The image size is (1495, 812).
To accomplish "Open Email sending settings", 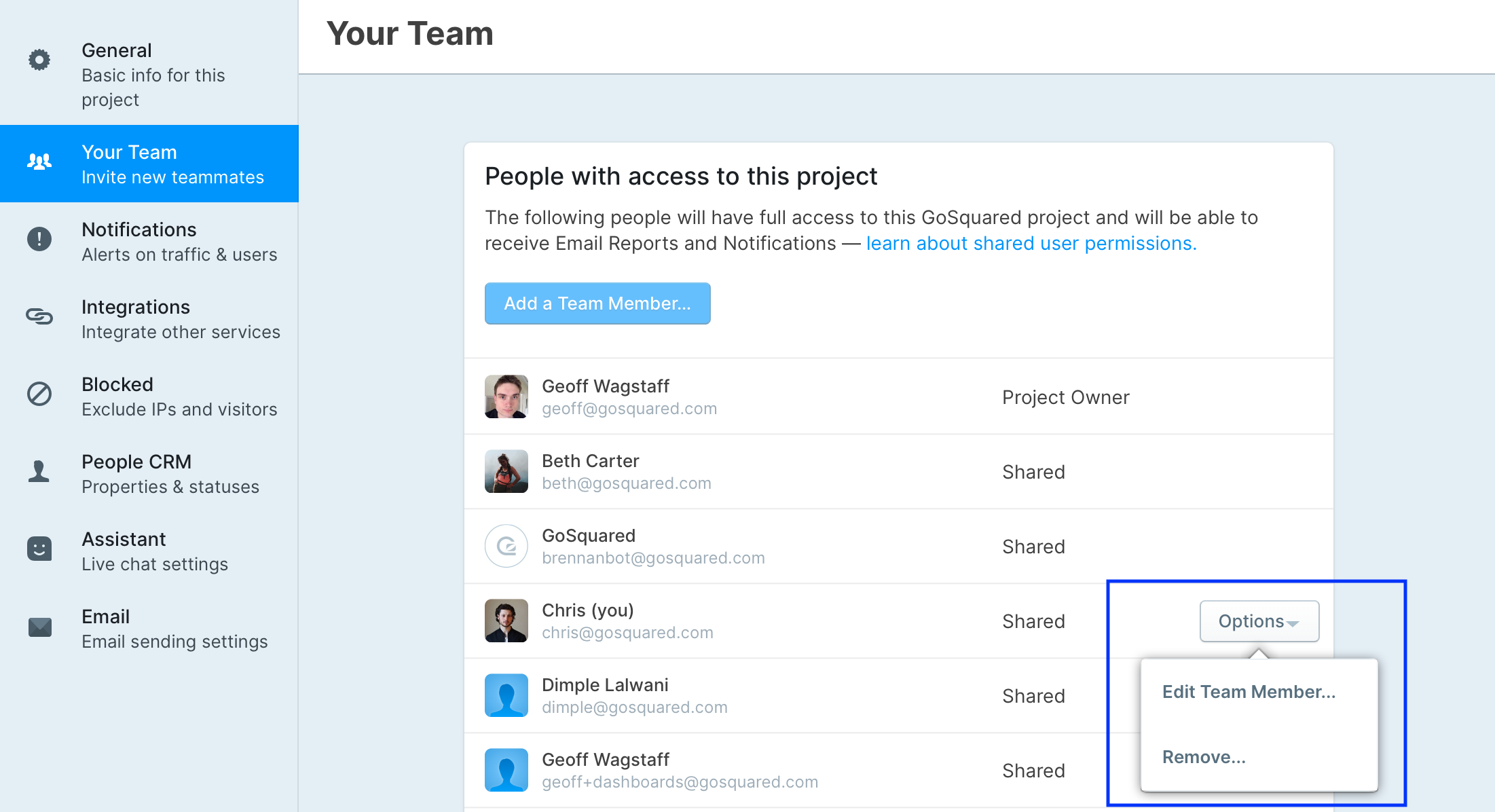I will point(149,628).
